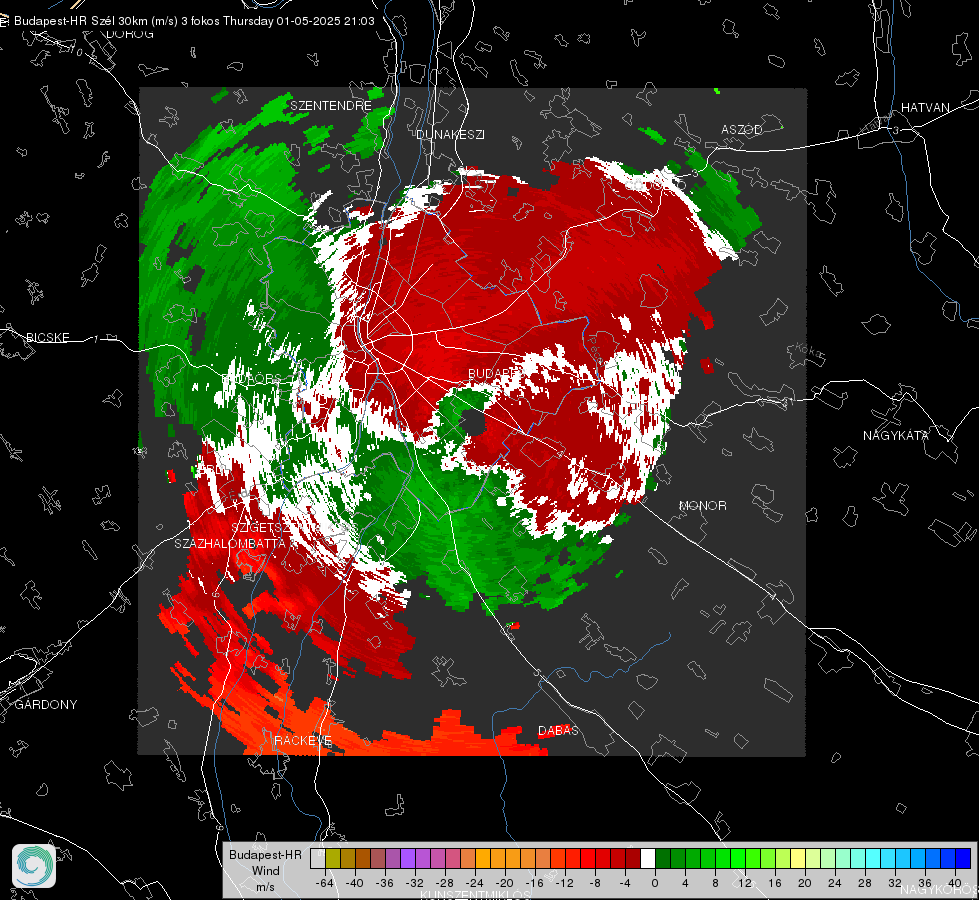Click legend value -36
The height and width of the screenshot is (900, 979).
coord(385,883)
